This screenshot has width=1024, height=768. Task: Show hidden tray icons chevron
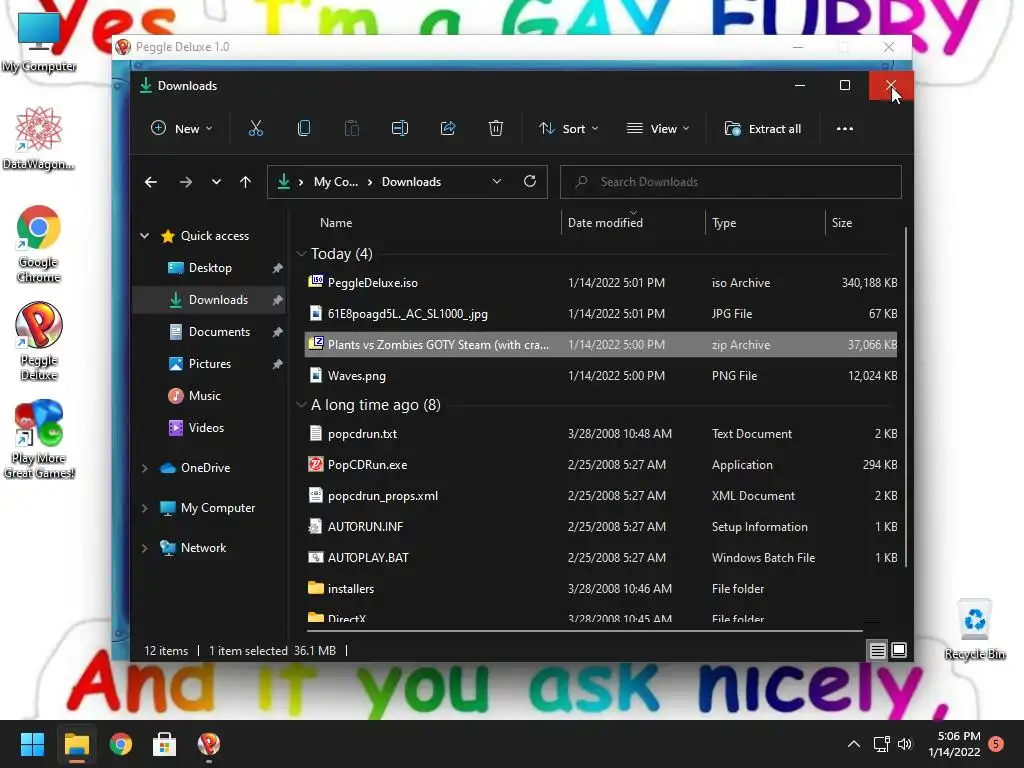click(x=854, y=744)
